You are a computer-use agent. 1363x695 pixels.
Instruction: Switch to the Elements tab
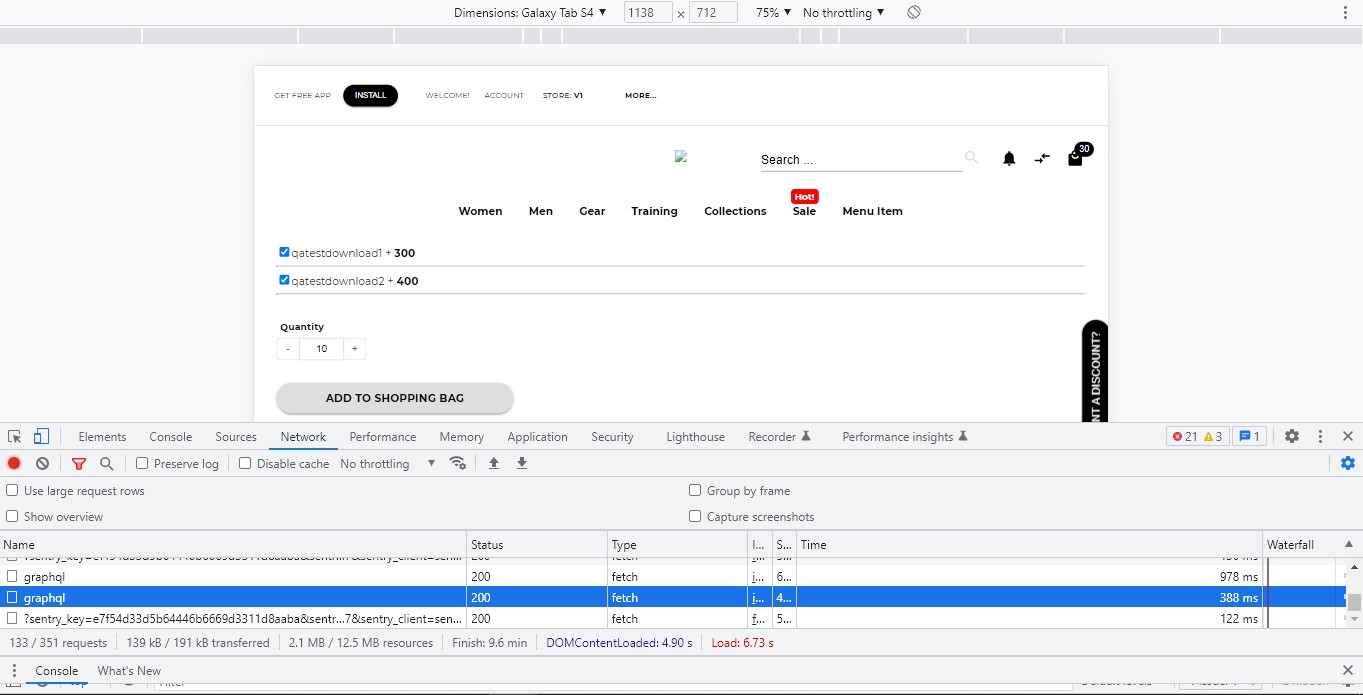click(102, 437)
